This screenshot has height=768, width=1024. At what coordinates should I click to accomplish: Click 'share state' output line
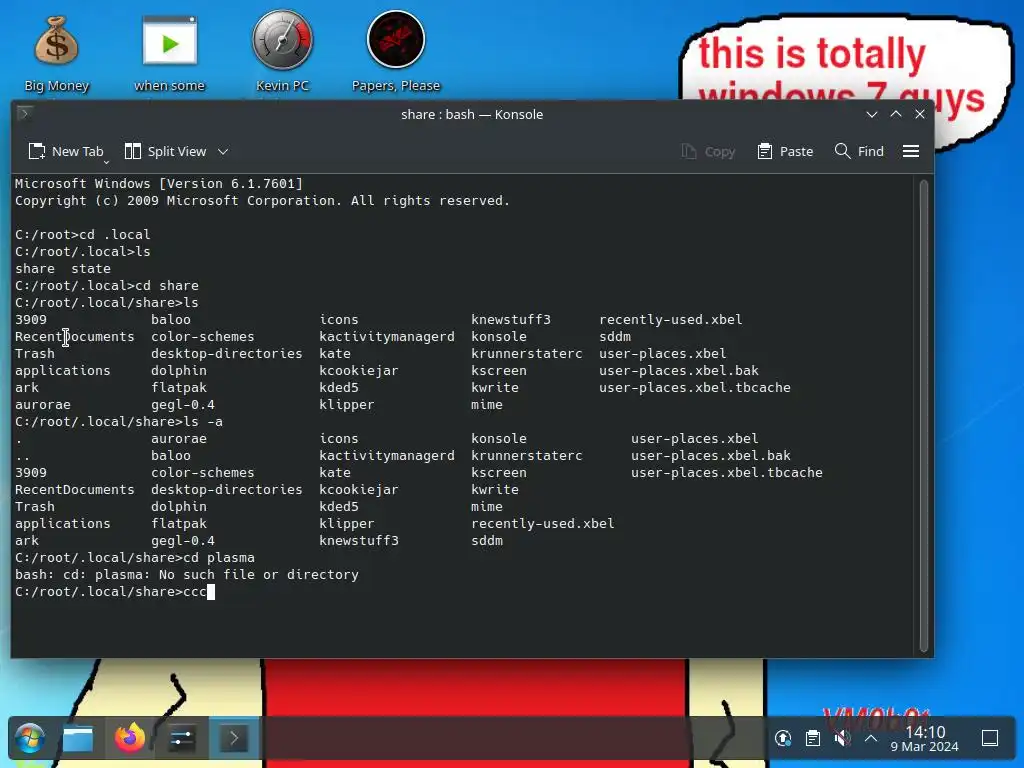(63, 269)
